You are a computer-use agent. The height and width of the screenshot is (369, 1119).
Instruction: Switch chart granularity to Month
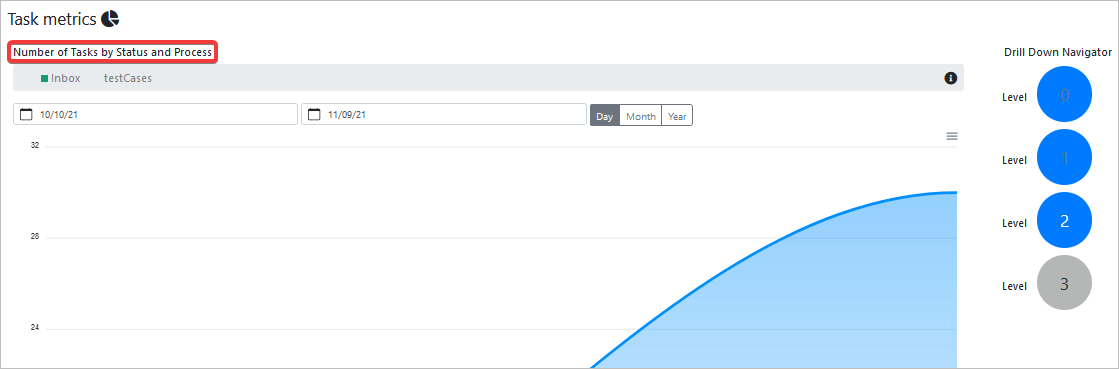tap(641, 116)
